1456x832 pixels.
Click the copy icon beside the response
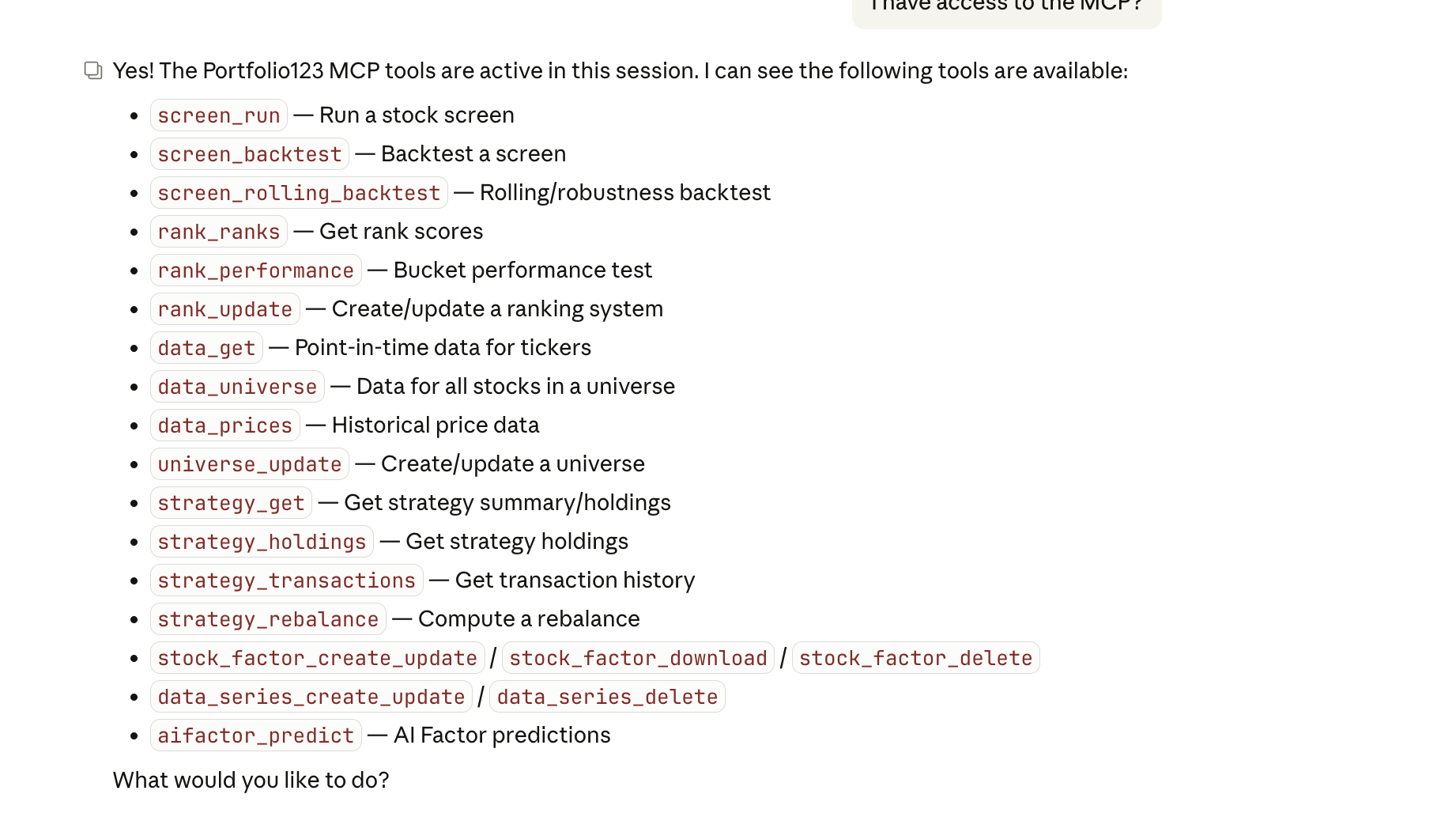pos(93,71)
